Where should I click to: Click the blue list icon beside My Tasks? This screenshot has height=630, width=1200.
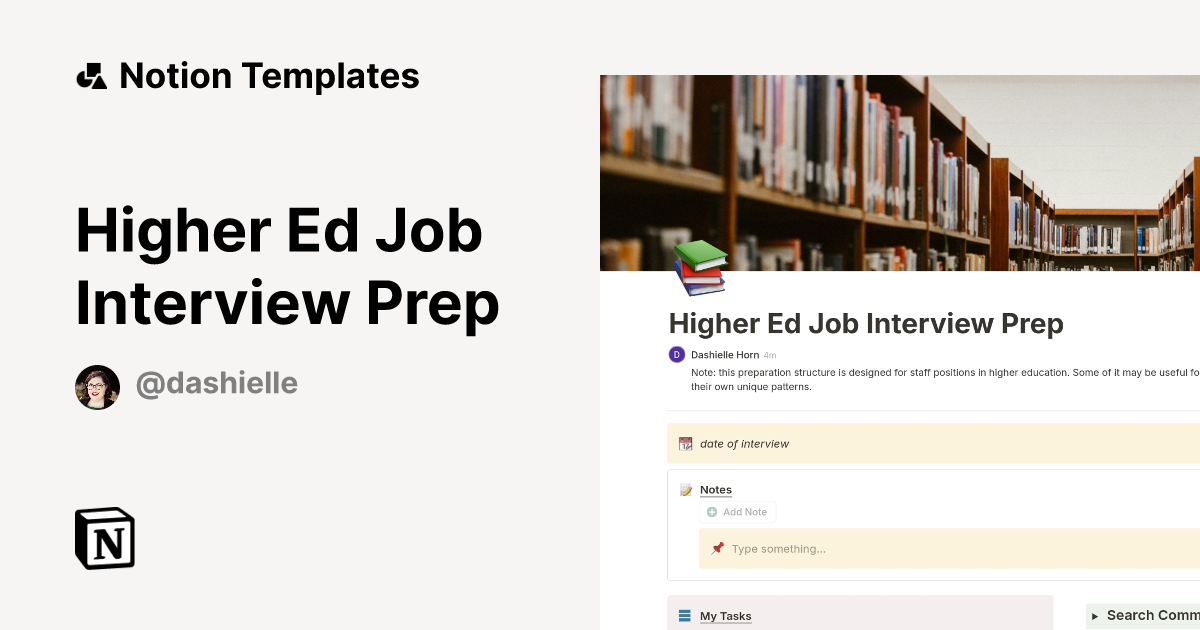683,615
